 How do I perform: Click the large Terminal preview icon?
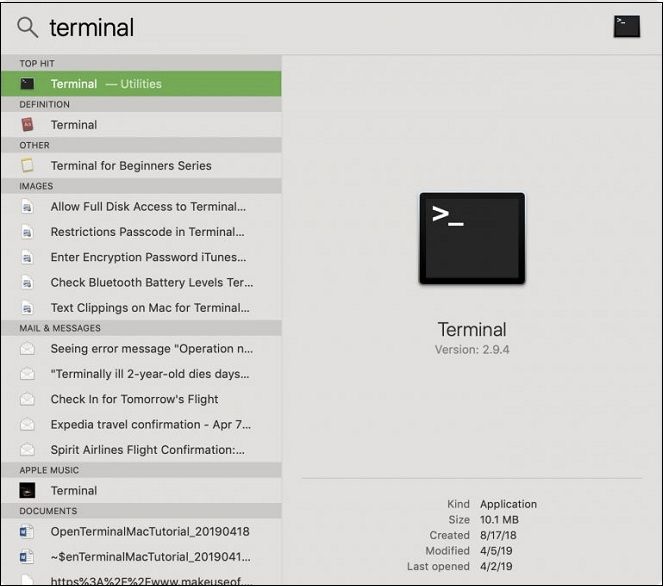[x=472, y=238]
